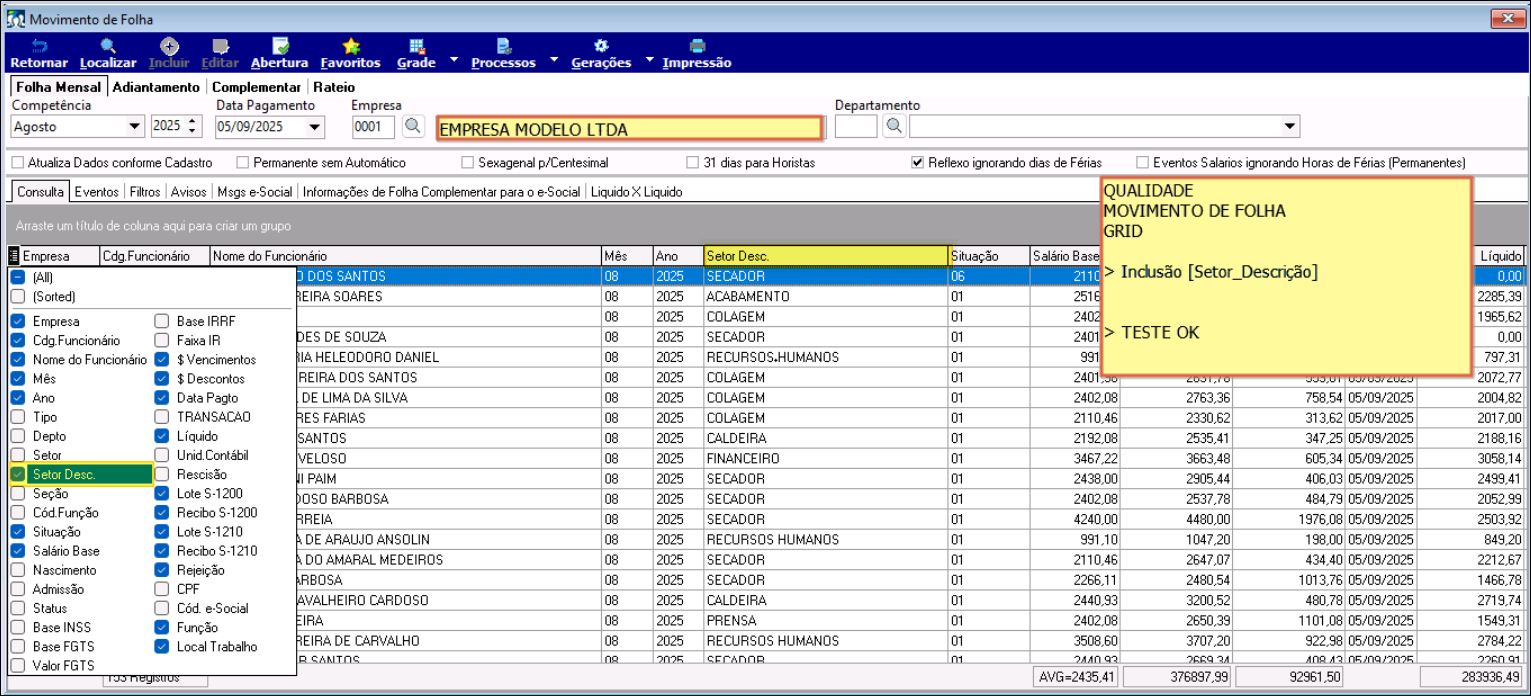Viewport: 1531px width, 696px height.
Task: Expand the Data Pagamento date dropdown
Action: point(316,127)
